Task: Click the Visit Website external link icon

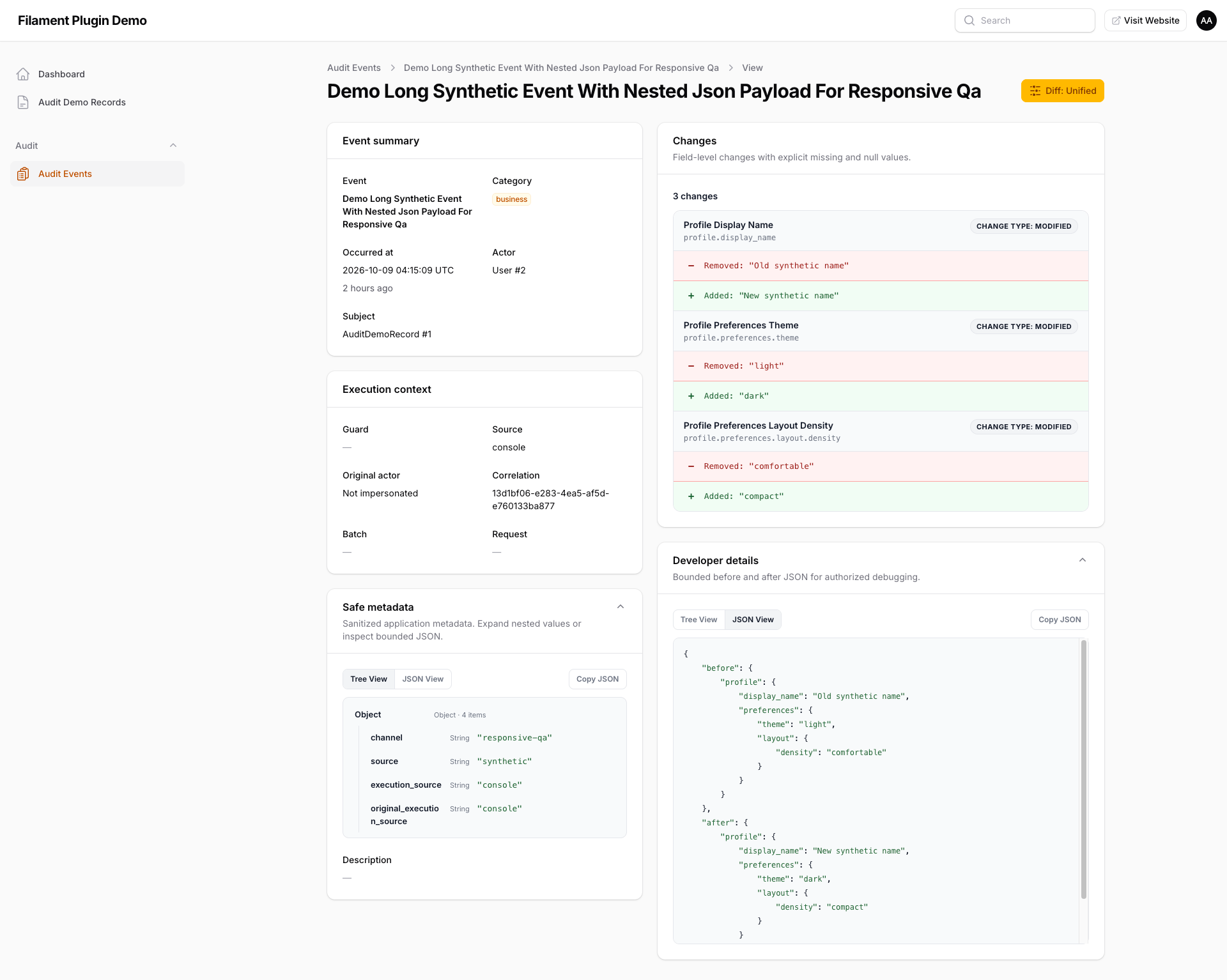Action: (1116, 20)
